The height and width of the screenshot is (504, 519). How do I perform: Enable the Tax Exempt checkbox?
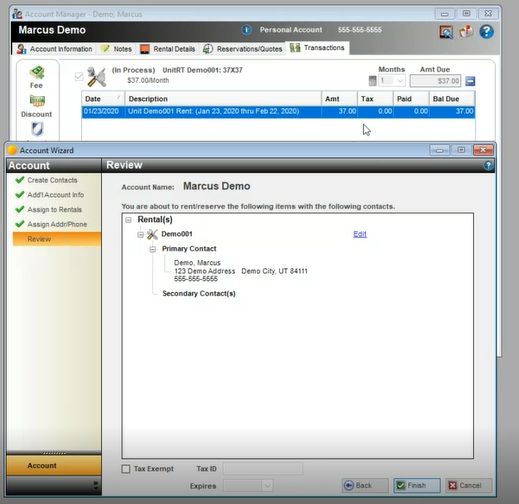[x=126, y=469]
